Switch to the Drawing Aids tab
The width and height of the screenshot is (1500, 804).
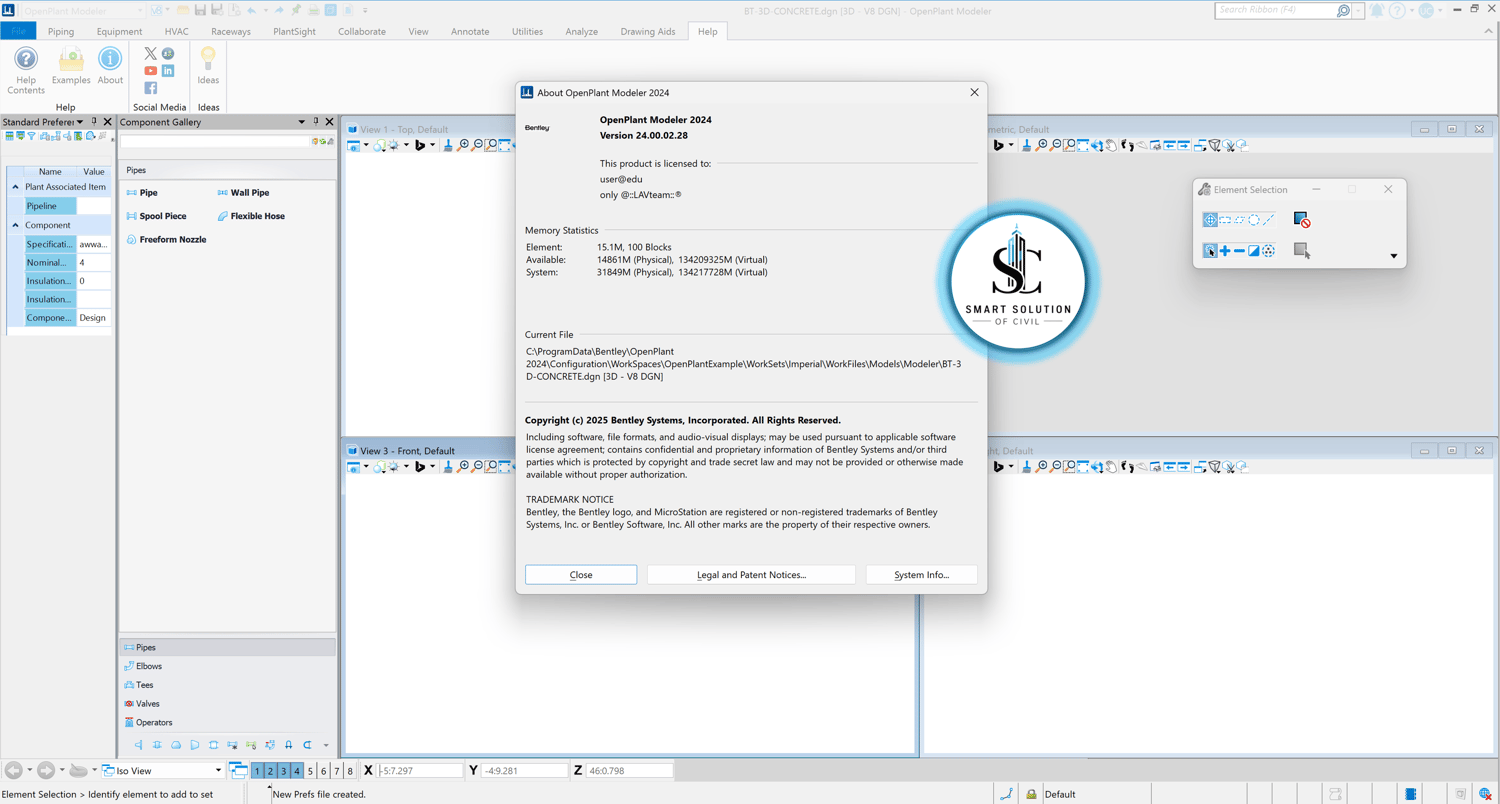tap(648, 31)
